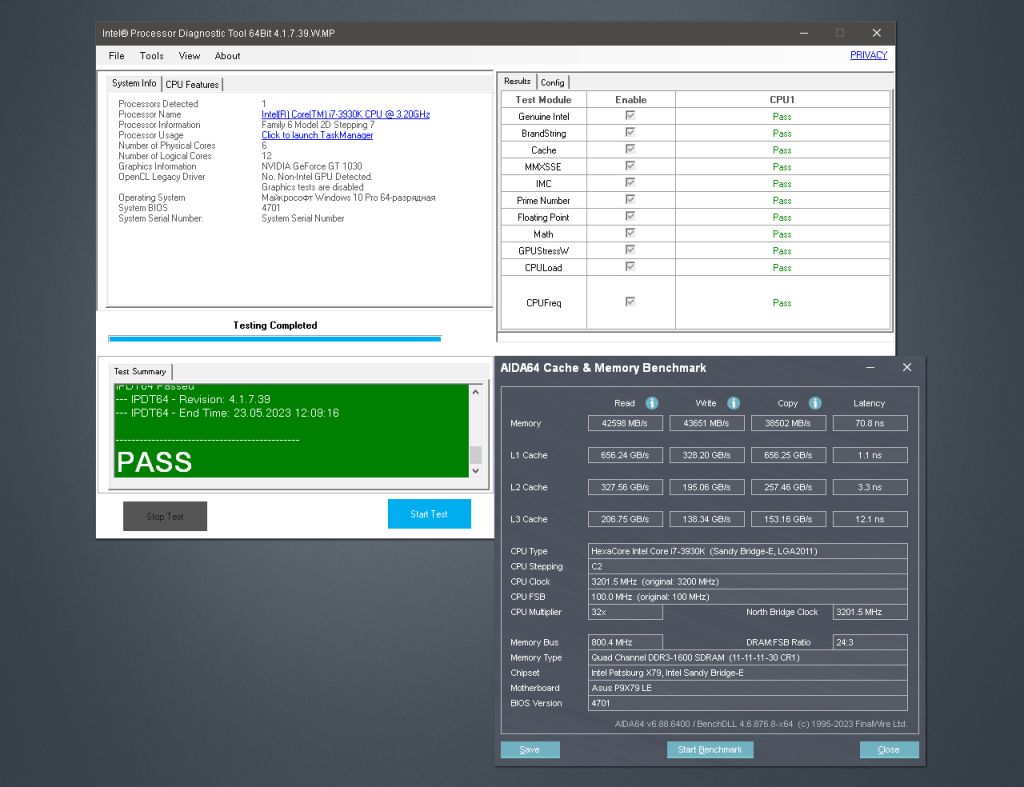Click the Write info icon in AIDA64
Image resolution: width=1024 pixels, height=787 pixels.
[733, 403]
